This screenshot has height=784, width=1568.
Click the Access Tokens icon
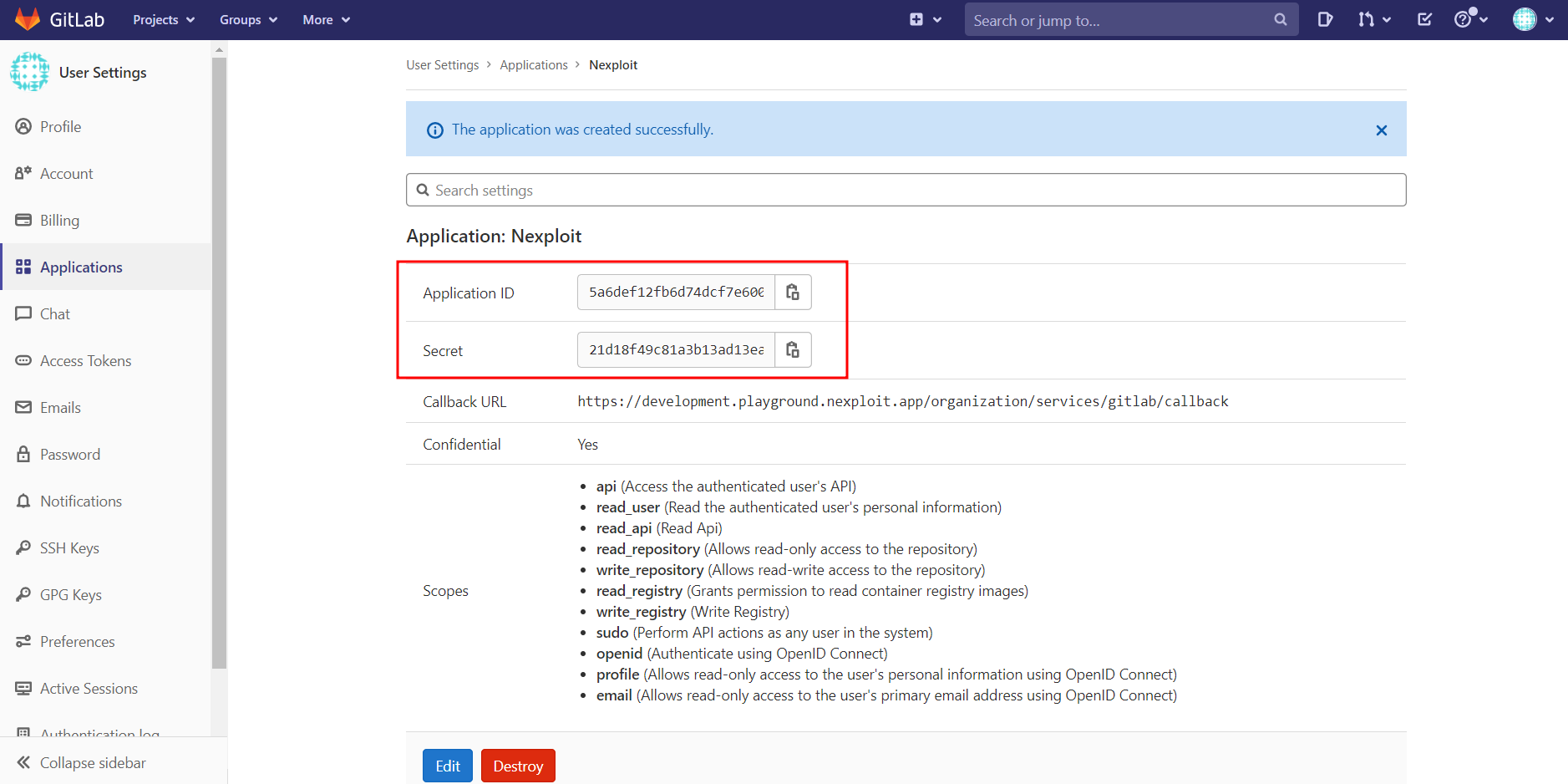click(x=23, y=360)
